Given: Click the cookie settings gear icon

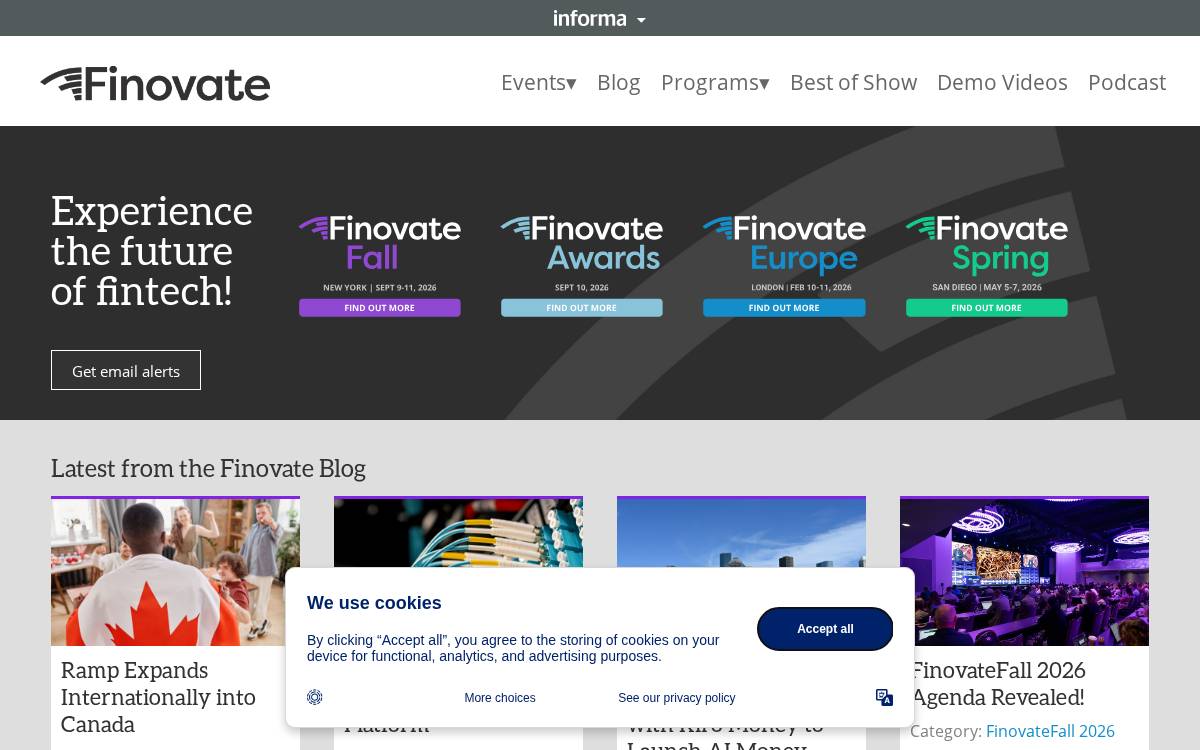Looking at the screenshot, I should pos(315,697).
